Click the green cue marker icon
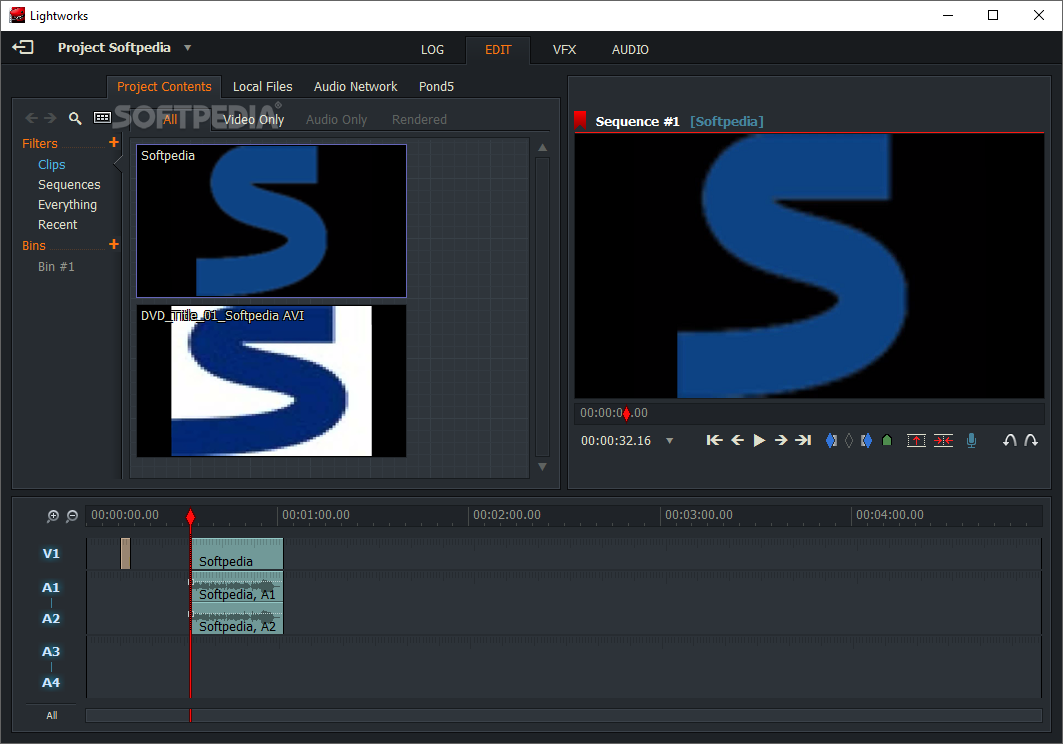The image size is (1063, 744). point(887,440)
